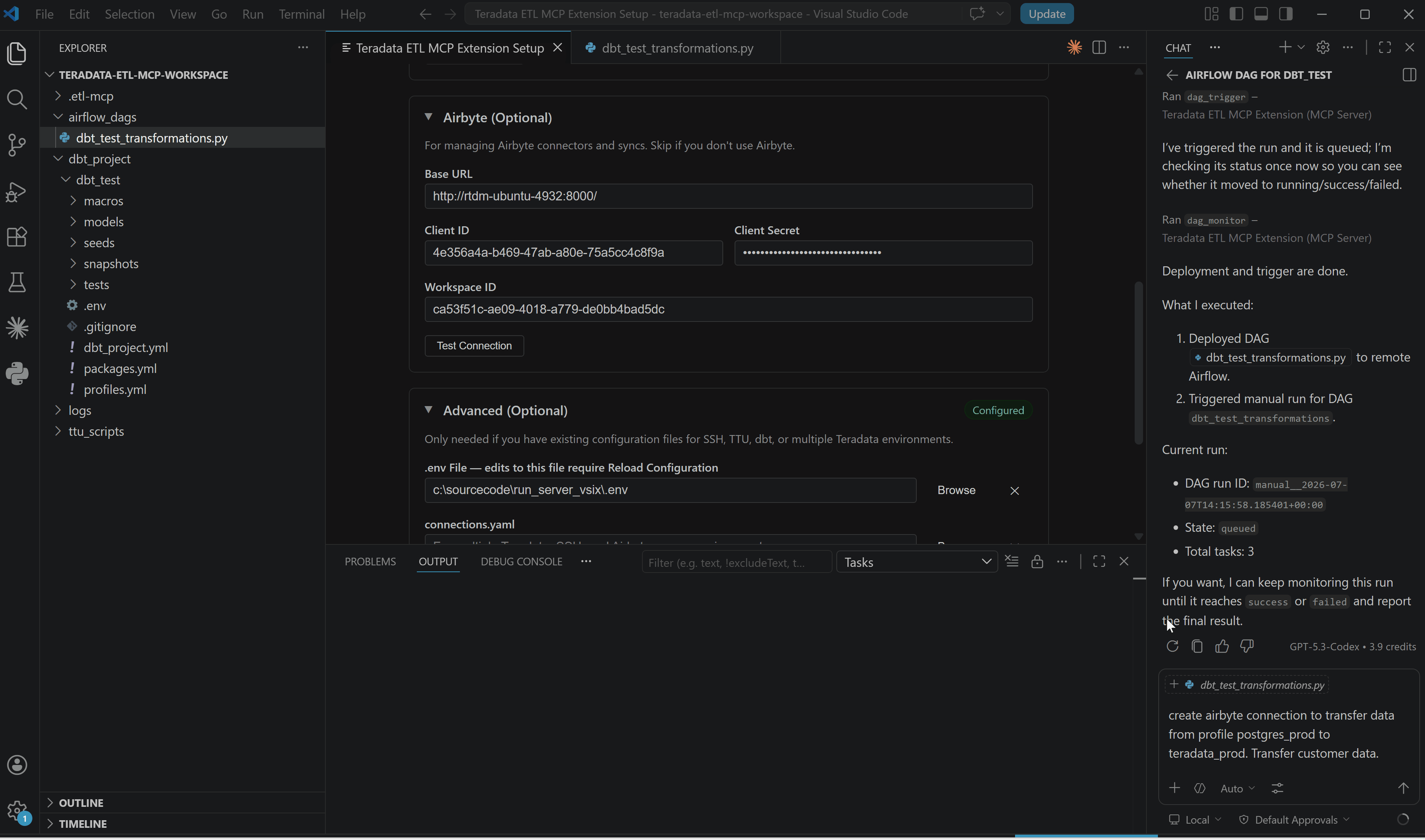The width and height of the screenshot is (1425, 840).
Task: Add context with plus in chat input
Action: pyautogui.click(x=1175, y=789)
